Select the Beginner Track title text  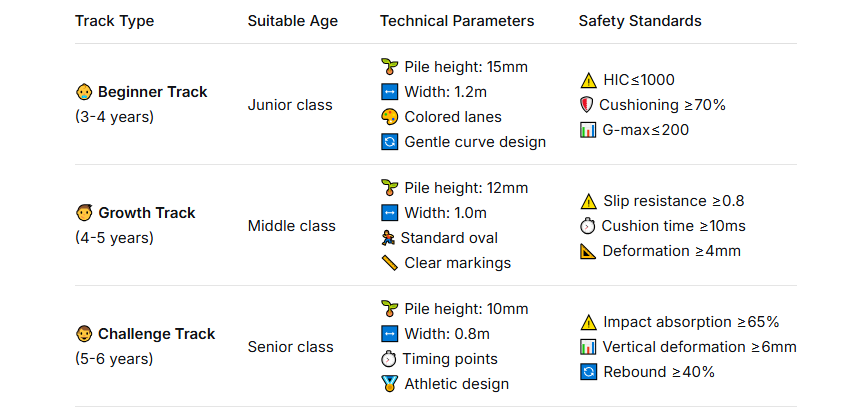click(x=152, y=92)
